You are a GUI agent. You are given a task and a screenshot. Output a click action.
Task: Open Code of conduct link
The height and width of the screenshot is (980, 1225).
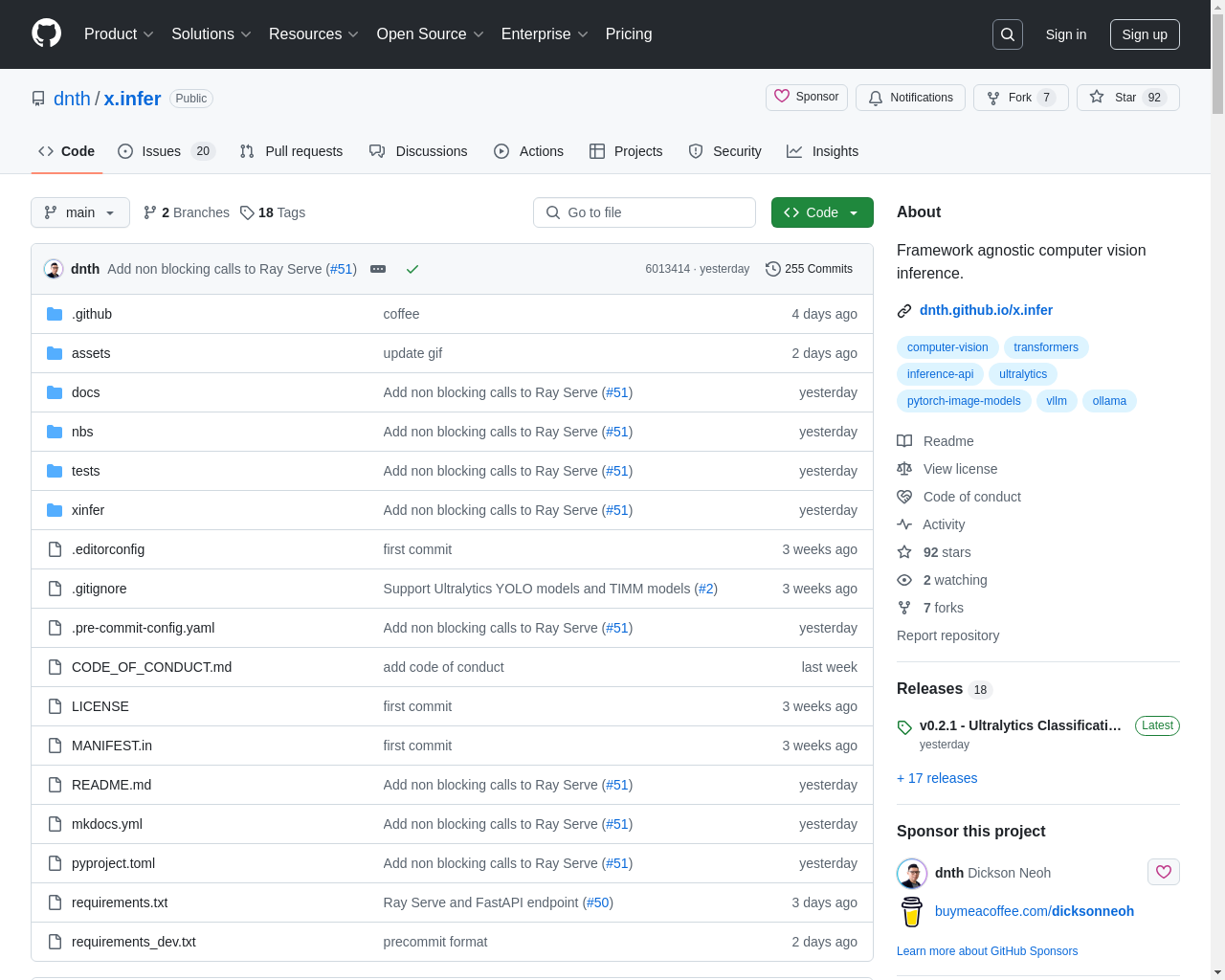959,497
